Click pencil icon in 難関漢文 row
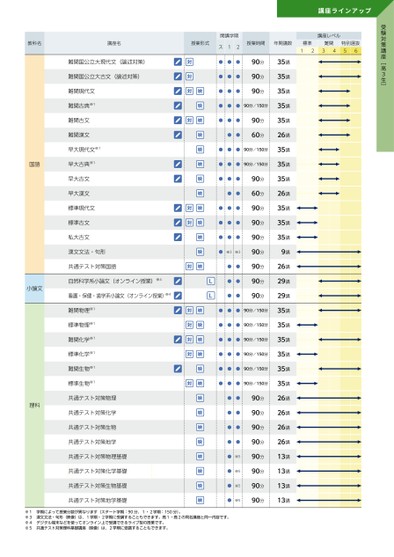394x557 pixels. pos(178,135)
